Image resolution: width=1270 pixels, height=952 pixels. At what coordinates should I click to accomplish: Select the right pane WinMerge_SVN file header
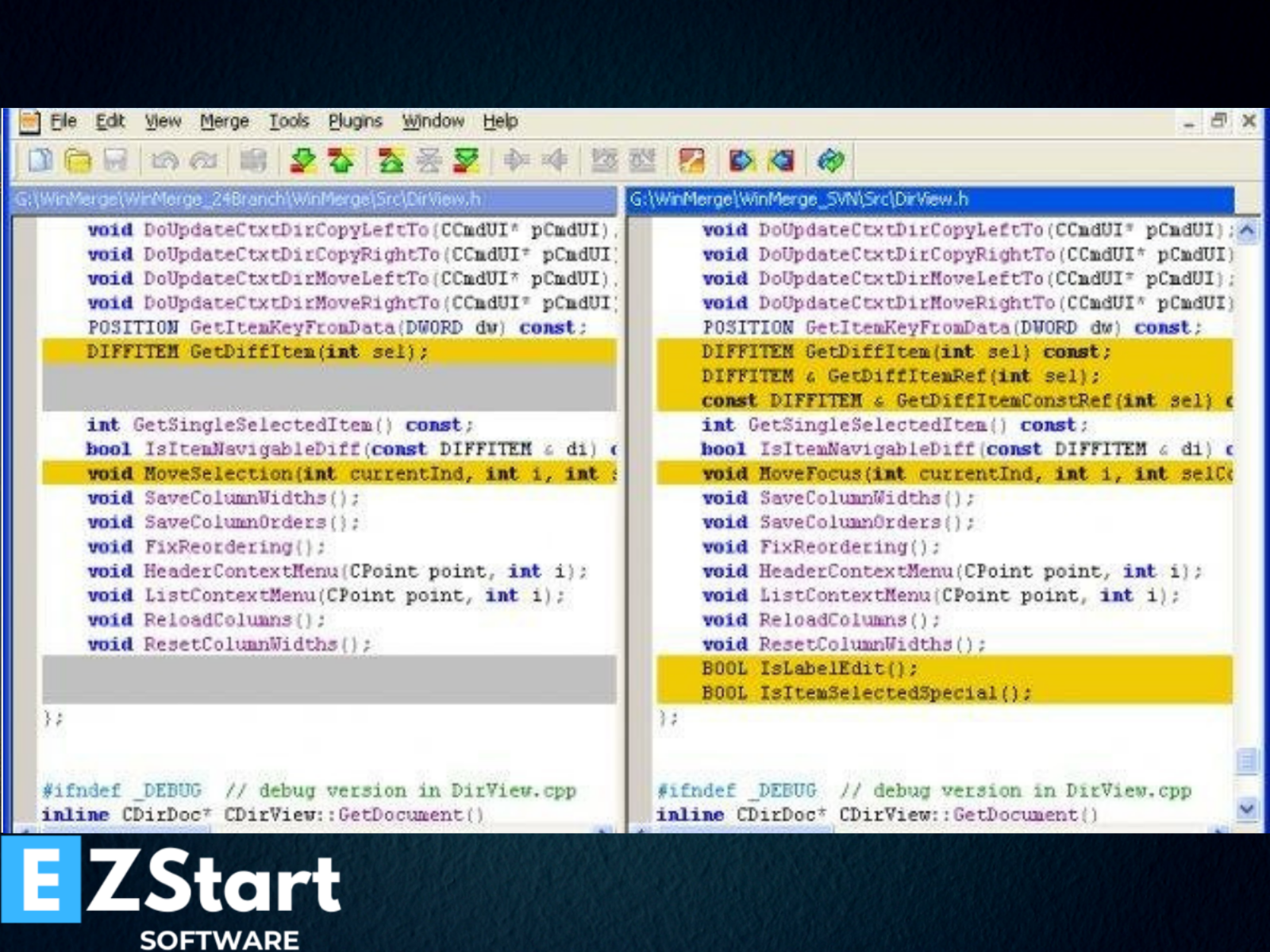(x=930, y=199)
